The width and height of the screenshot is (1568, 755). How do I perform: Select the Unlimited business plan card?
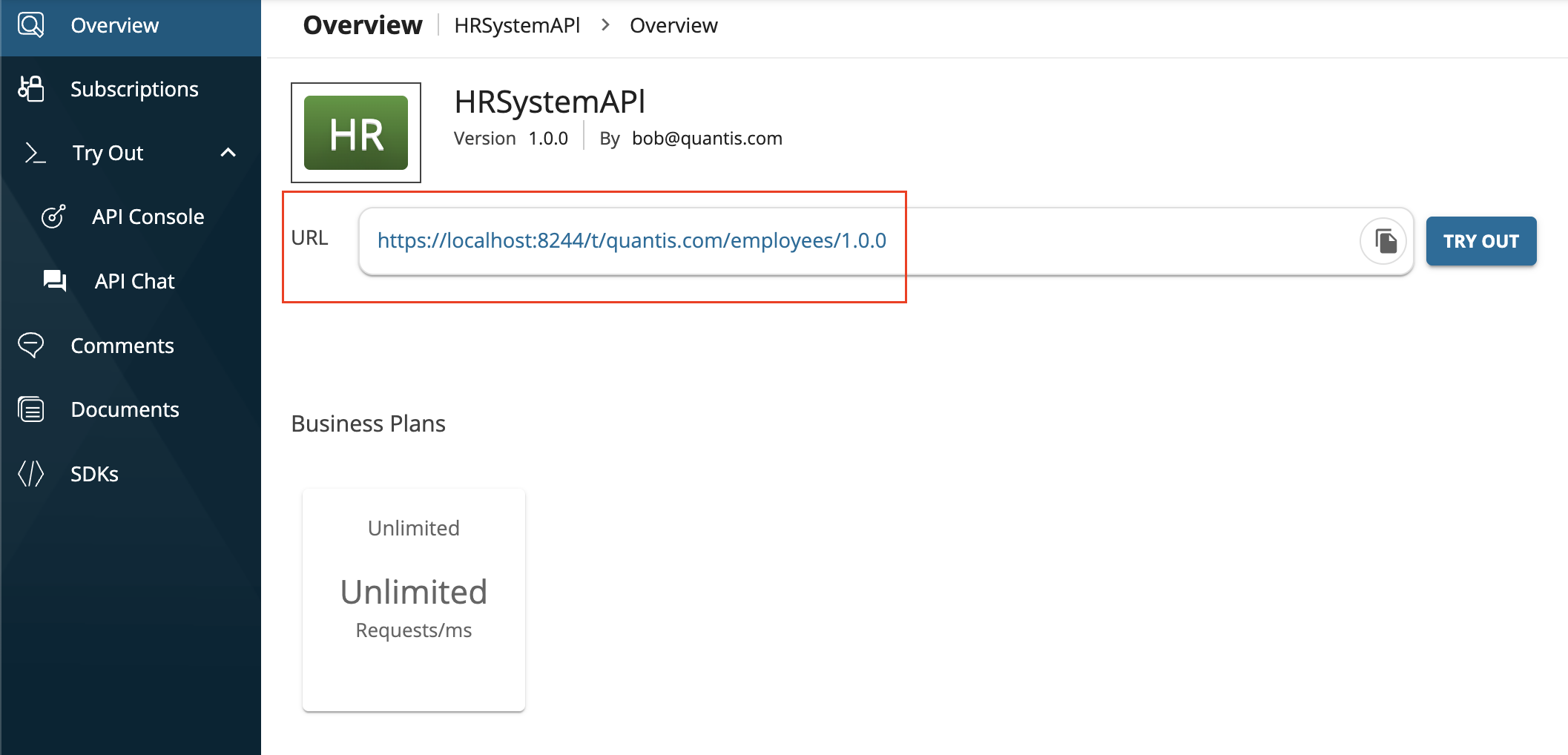(413, 599)
